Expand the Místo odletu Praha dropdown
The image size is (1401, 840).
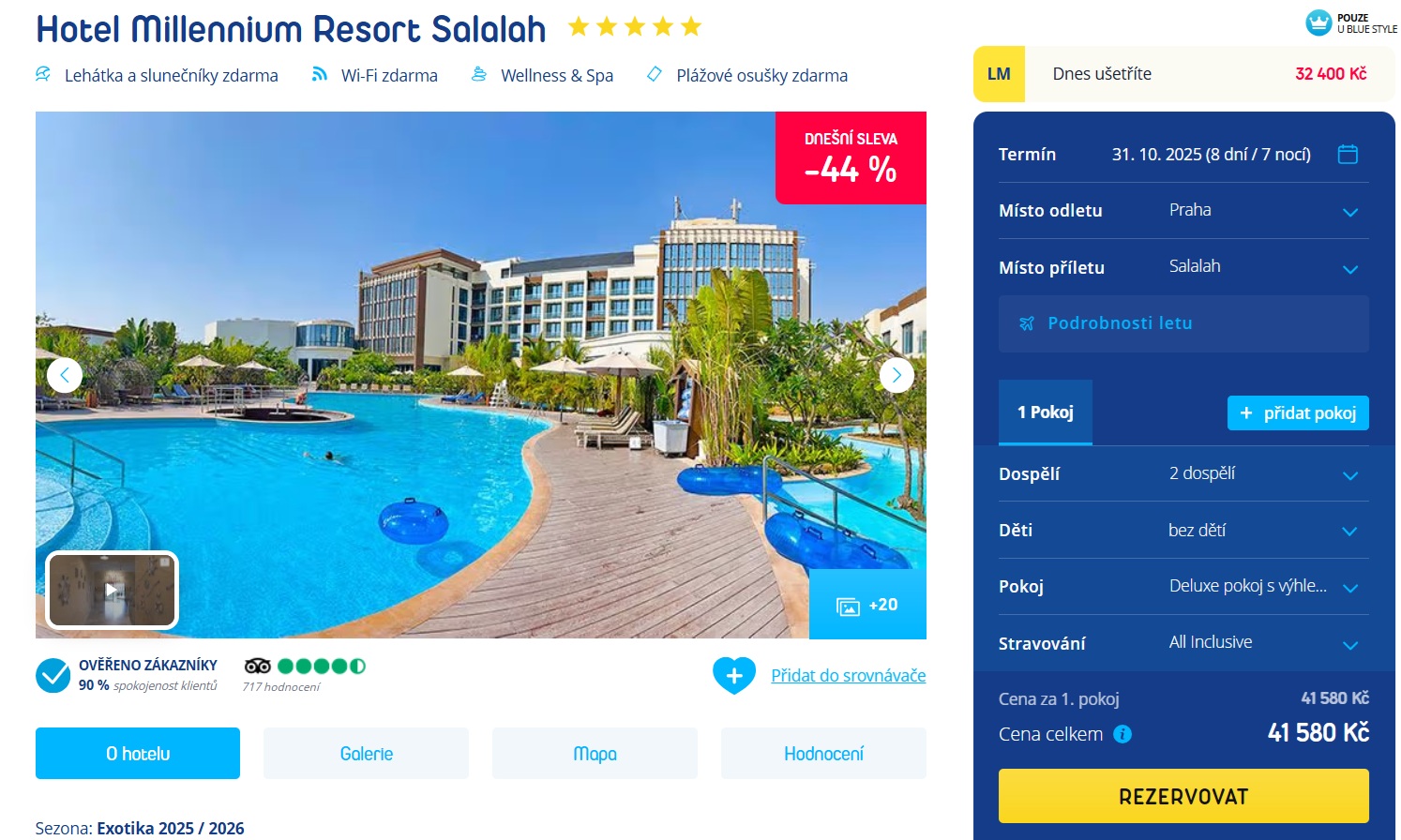[1183, 211]
